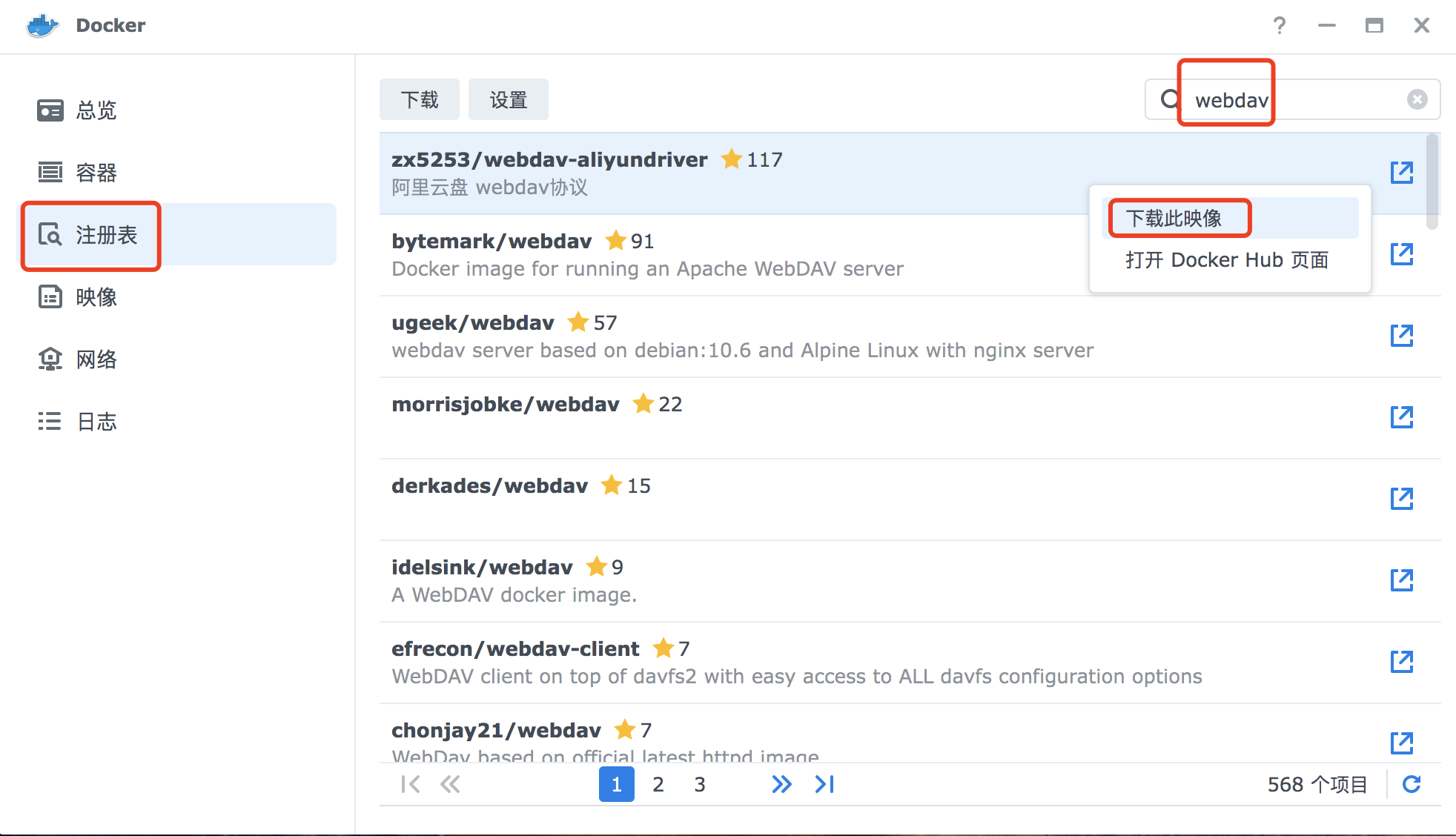Select page 1 in pagination
This screenshot has width=1456, height=836.
pyautogui.click(x=616, y=784)
